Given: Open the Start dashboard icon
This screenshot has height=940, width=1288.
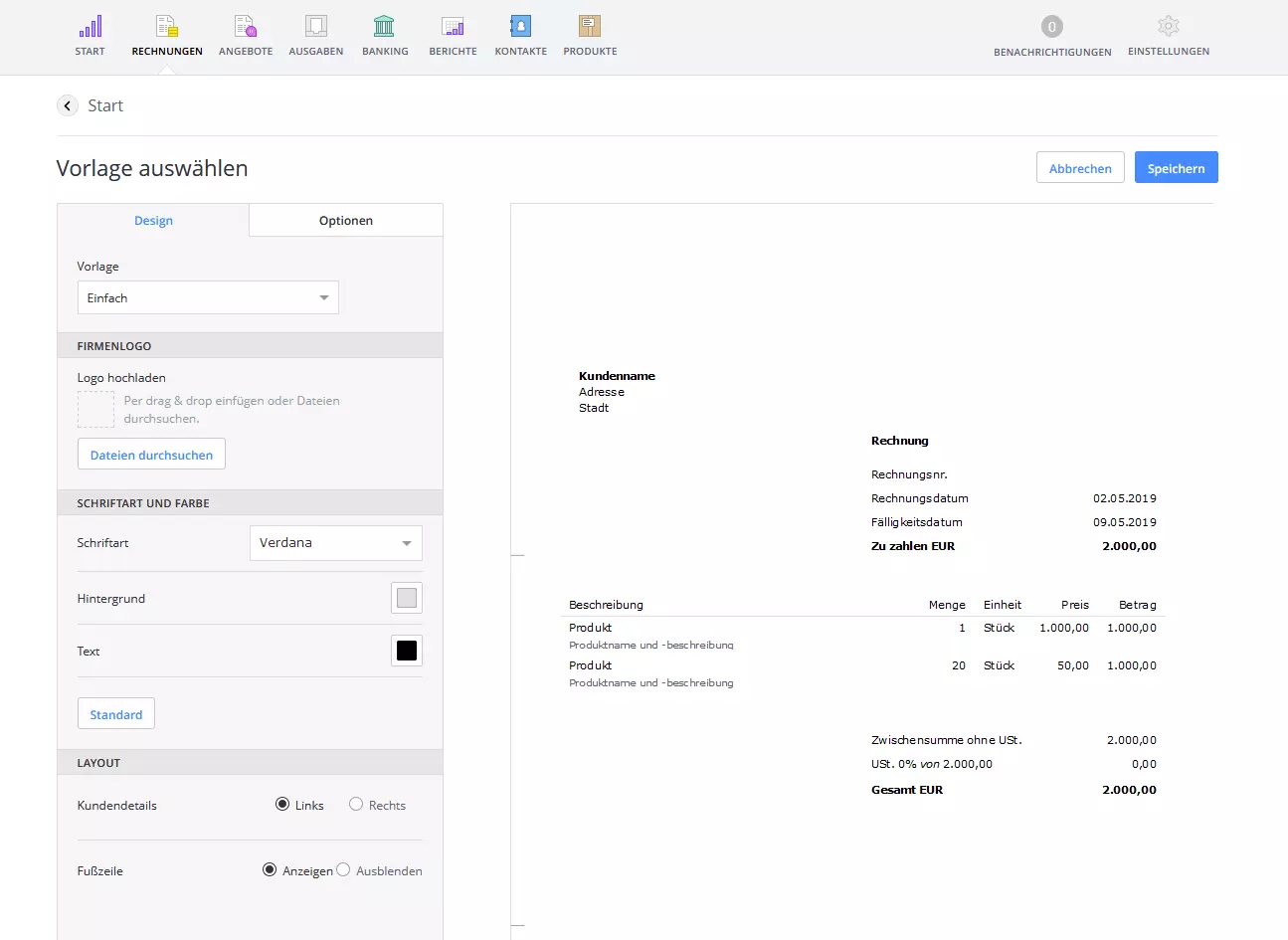Looking at the screenshot, I should click(x=91, y=27).
